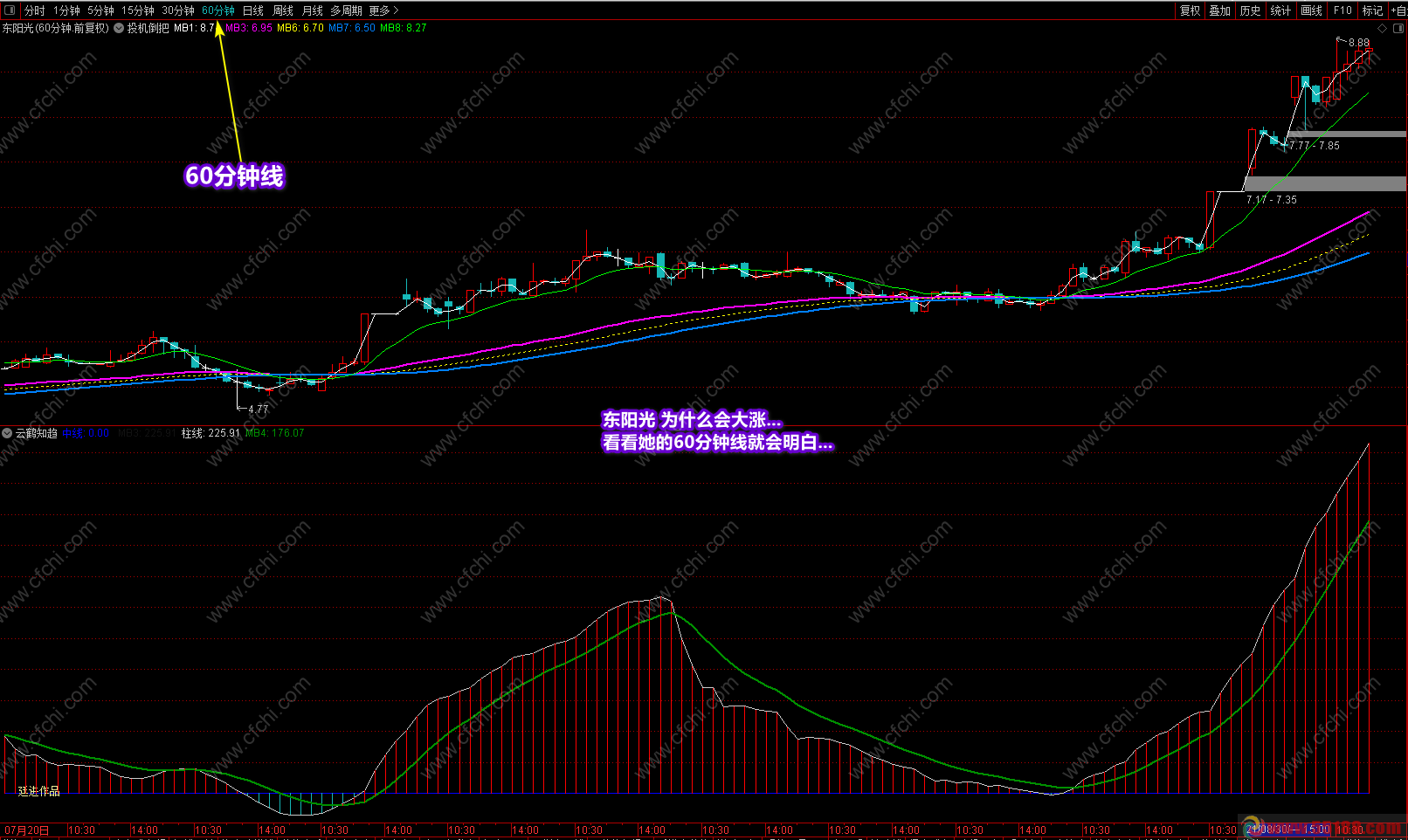Click the MB7: 6.50 value

(x=352, y=28)
